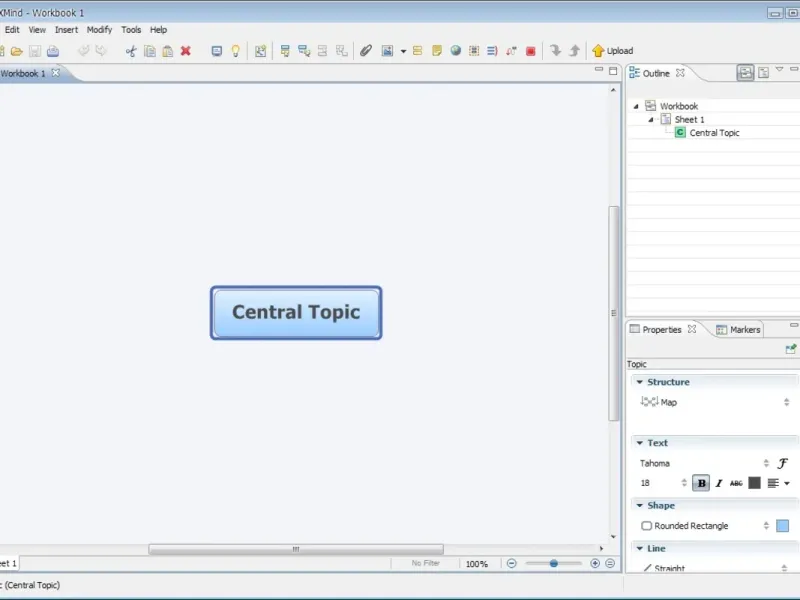This screenshot has height=600, width=800.
Task: Toggle bold text formatting
Action: [702, 483]
